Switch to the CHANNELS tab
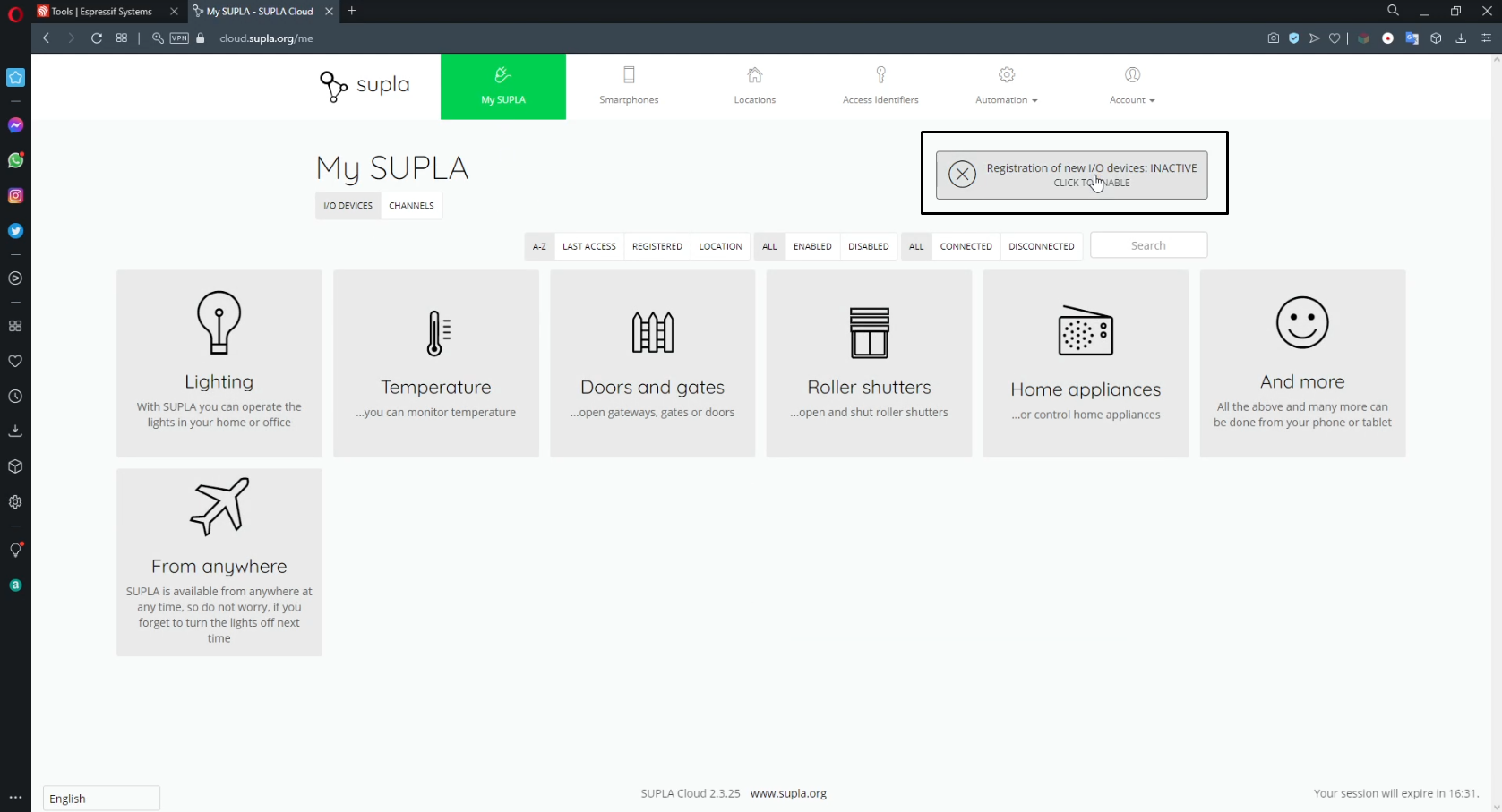This screenshot has height=812, width=1502. (x=411, y=206)
